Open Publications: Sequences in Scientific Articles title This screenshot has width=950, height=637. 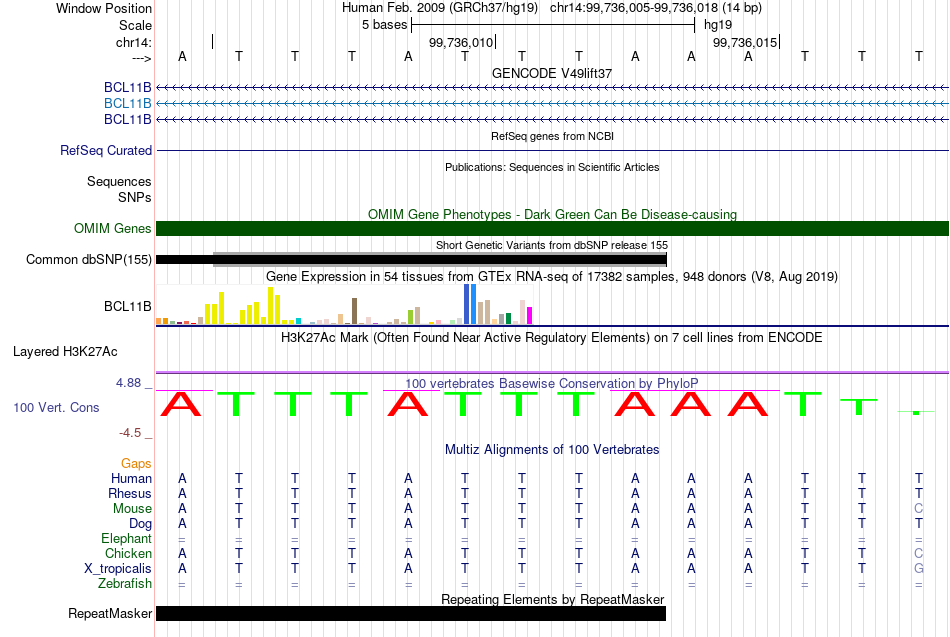tap(552, 167)
